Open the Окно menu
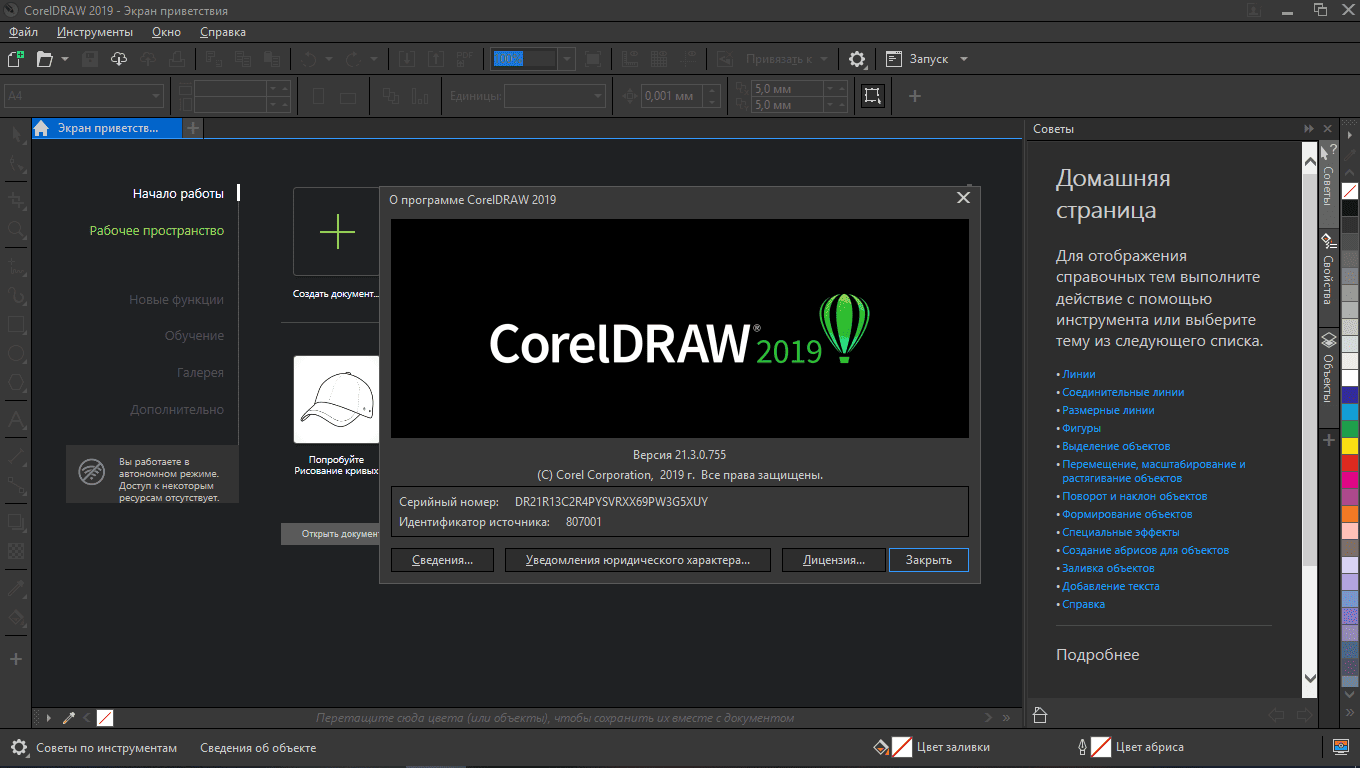The image size is (1360, 768). pos(166,32)
